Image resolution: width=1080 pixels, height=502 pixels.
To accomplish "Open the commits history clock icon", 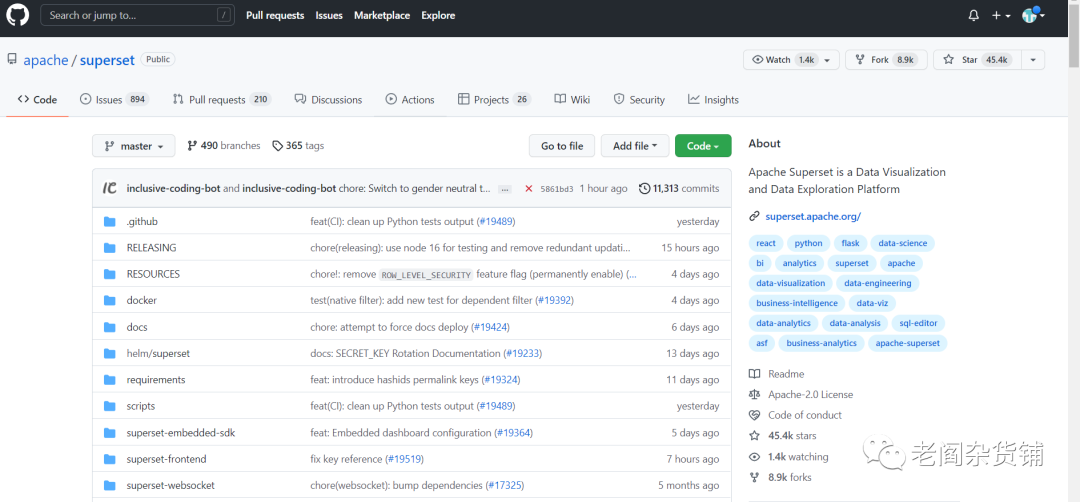I will (x=644, y=188).
